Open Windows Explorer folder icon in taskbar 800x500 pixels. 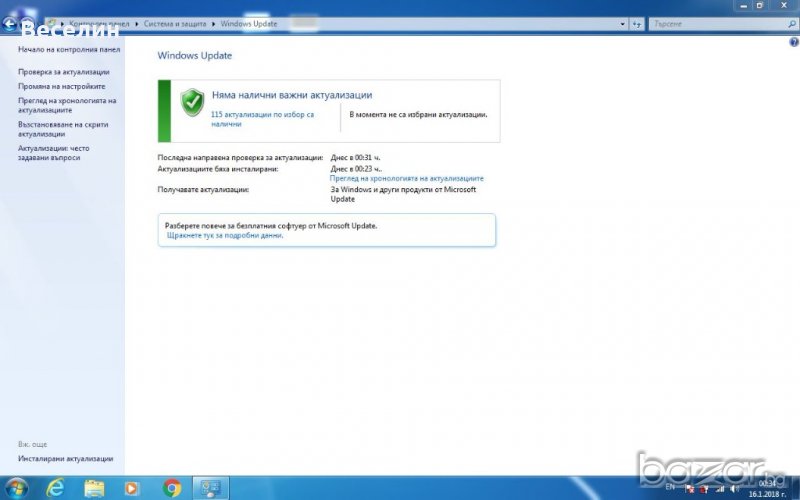(94, 488)
